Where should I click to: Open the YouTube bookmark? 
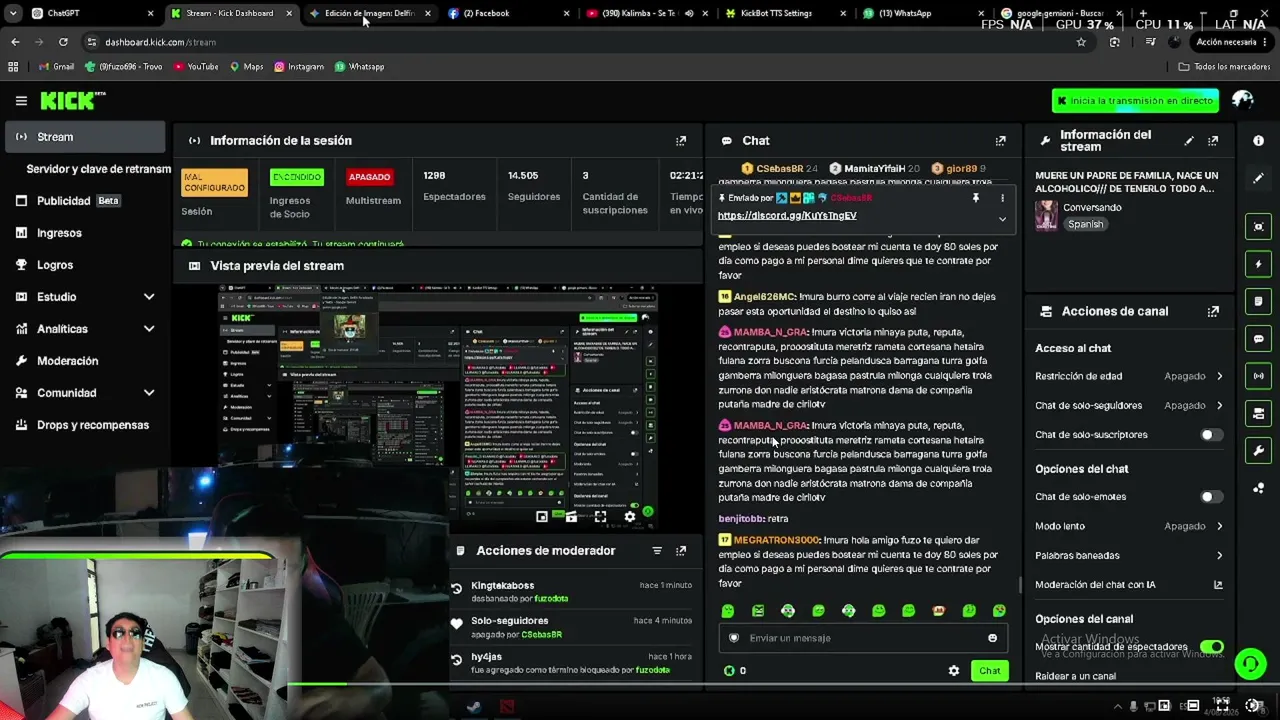click(x=196, y=67)
